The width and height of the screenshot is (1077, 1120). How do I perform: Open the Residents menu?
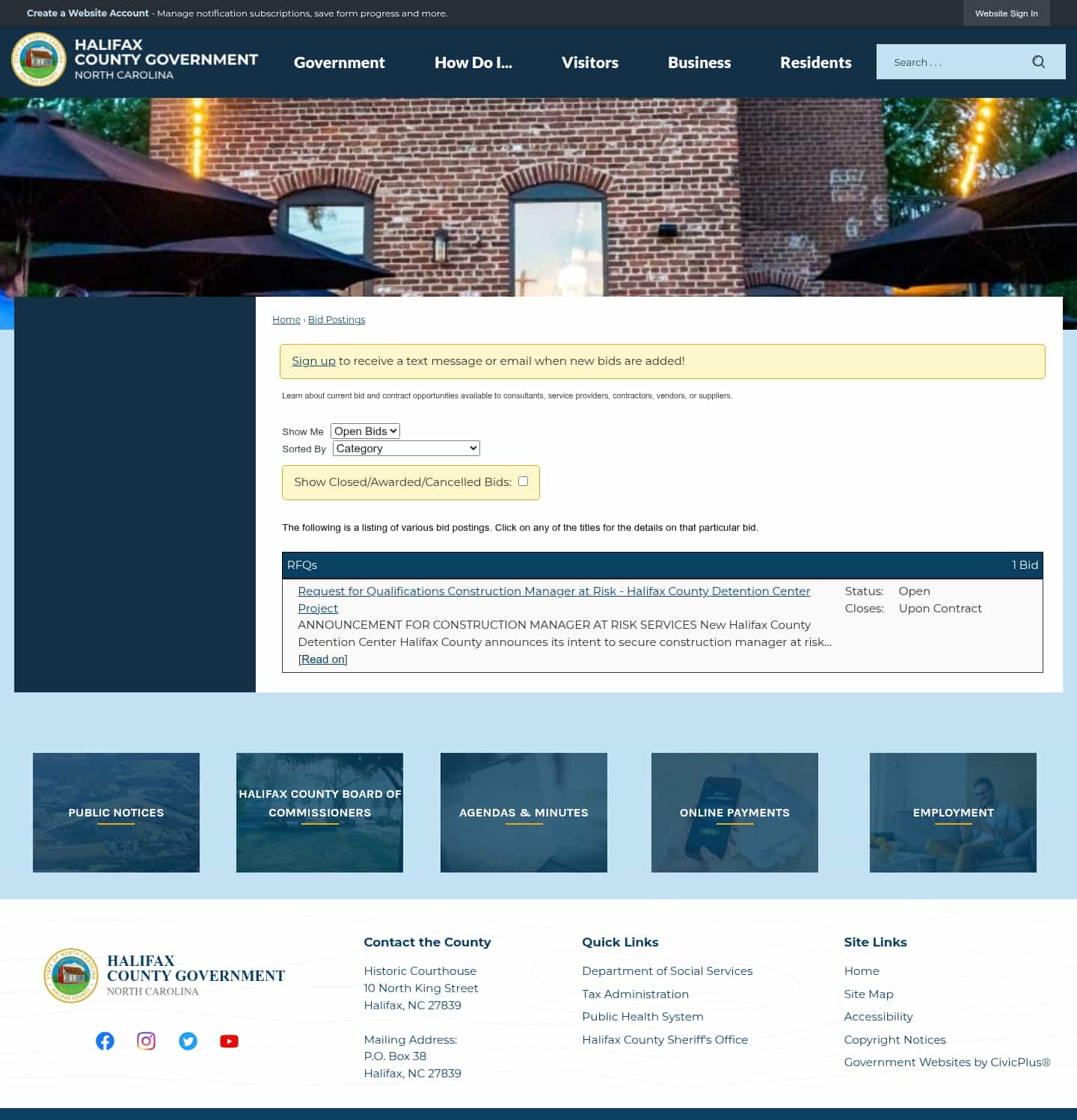click(x=816, y=63)
